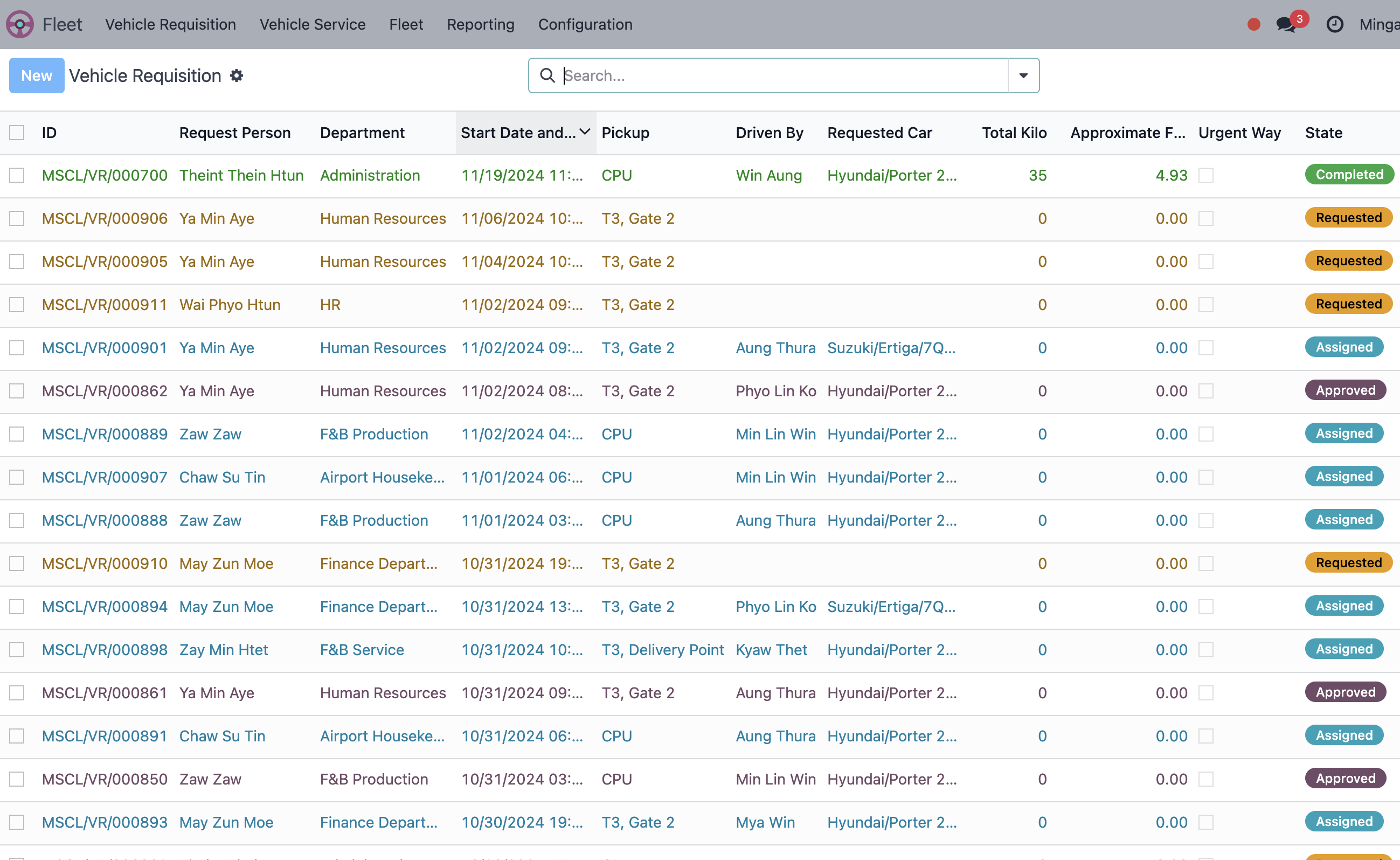Open the Vehicle Requisition menu
Image resolution: width=1400 pixels, height=860 pixels.
coord(170,24)
